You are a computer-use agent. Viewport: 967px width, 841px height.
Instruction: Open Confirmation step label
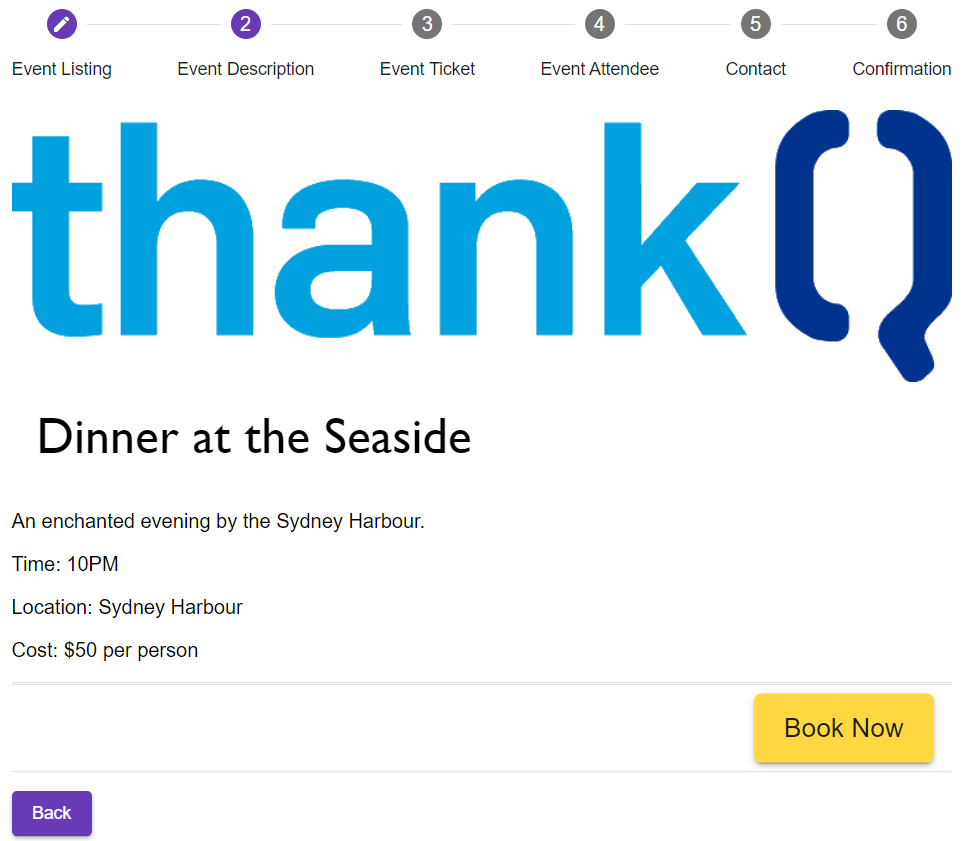(x=902, y=69)
